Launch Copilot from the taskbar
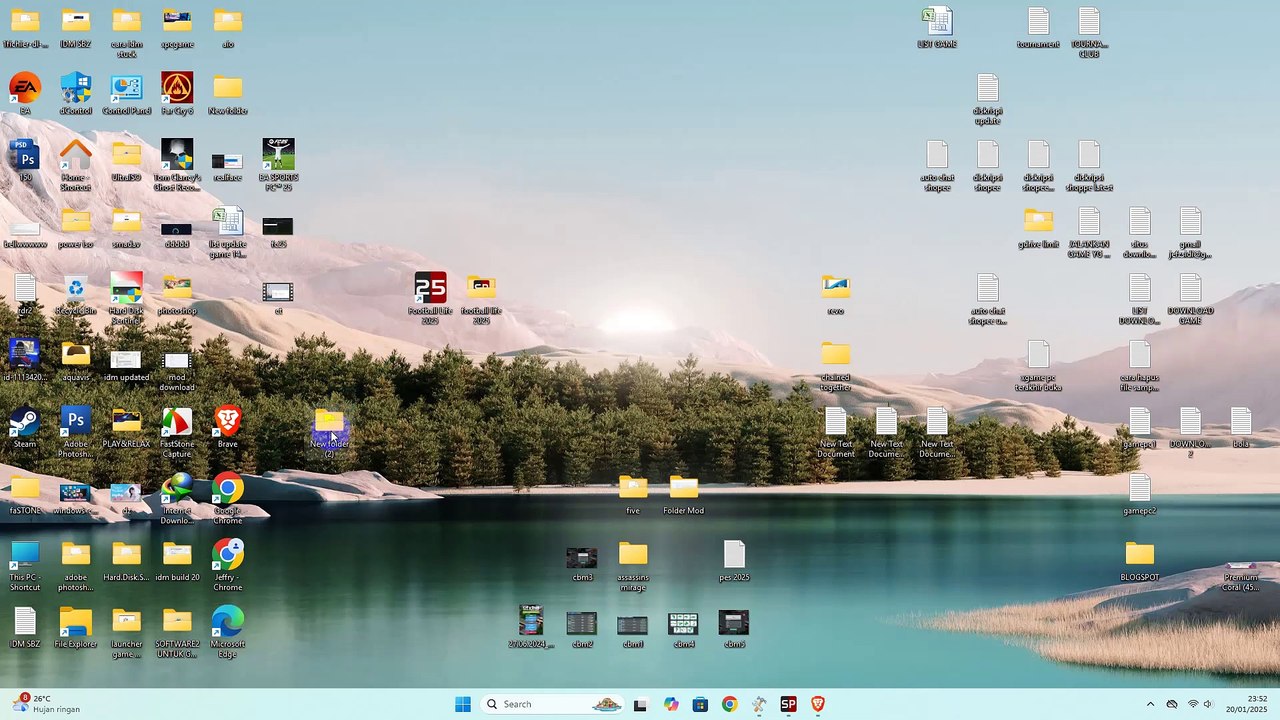The width and height of the screenshot is (1280, 720). 671,704
